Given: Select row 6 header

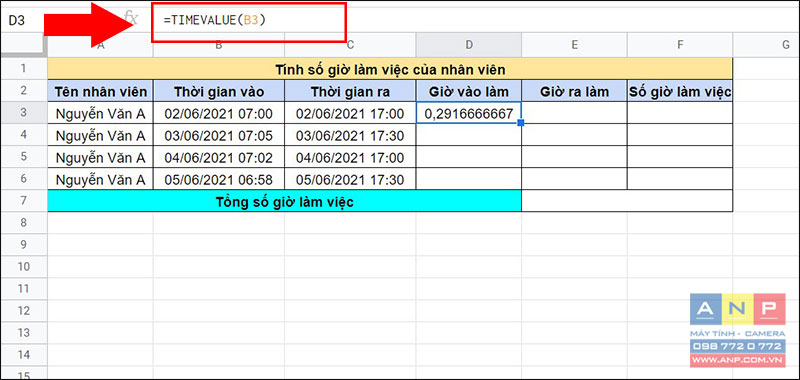Looking at the screenshot, I should [24, 179].
